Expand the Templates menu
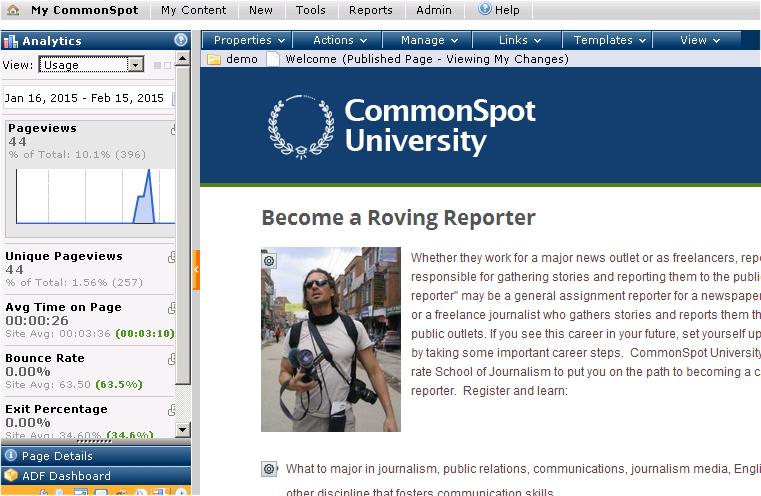This screenshot has height=496, width=761. point(607,40)
